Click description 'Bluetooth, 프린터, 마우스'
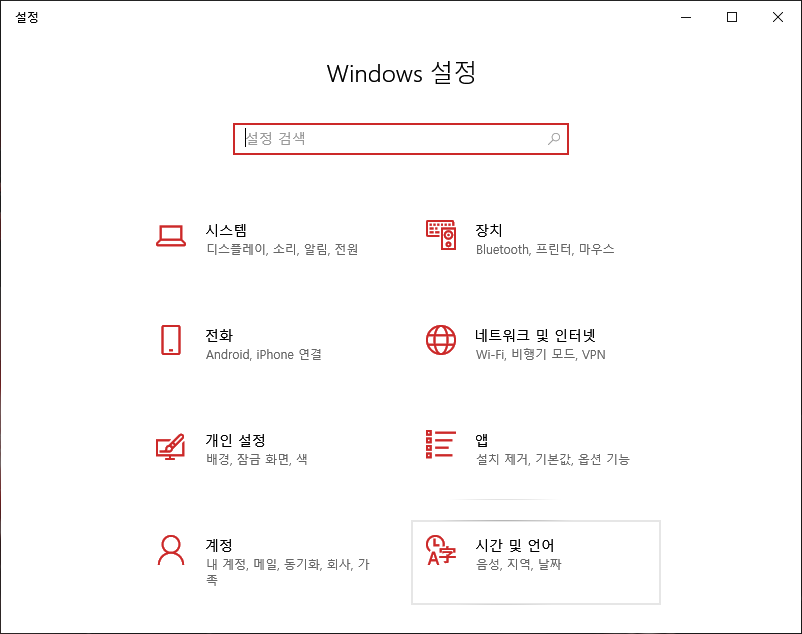This screenshot has height=634, width=802. [545, 250]
